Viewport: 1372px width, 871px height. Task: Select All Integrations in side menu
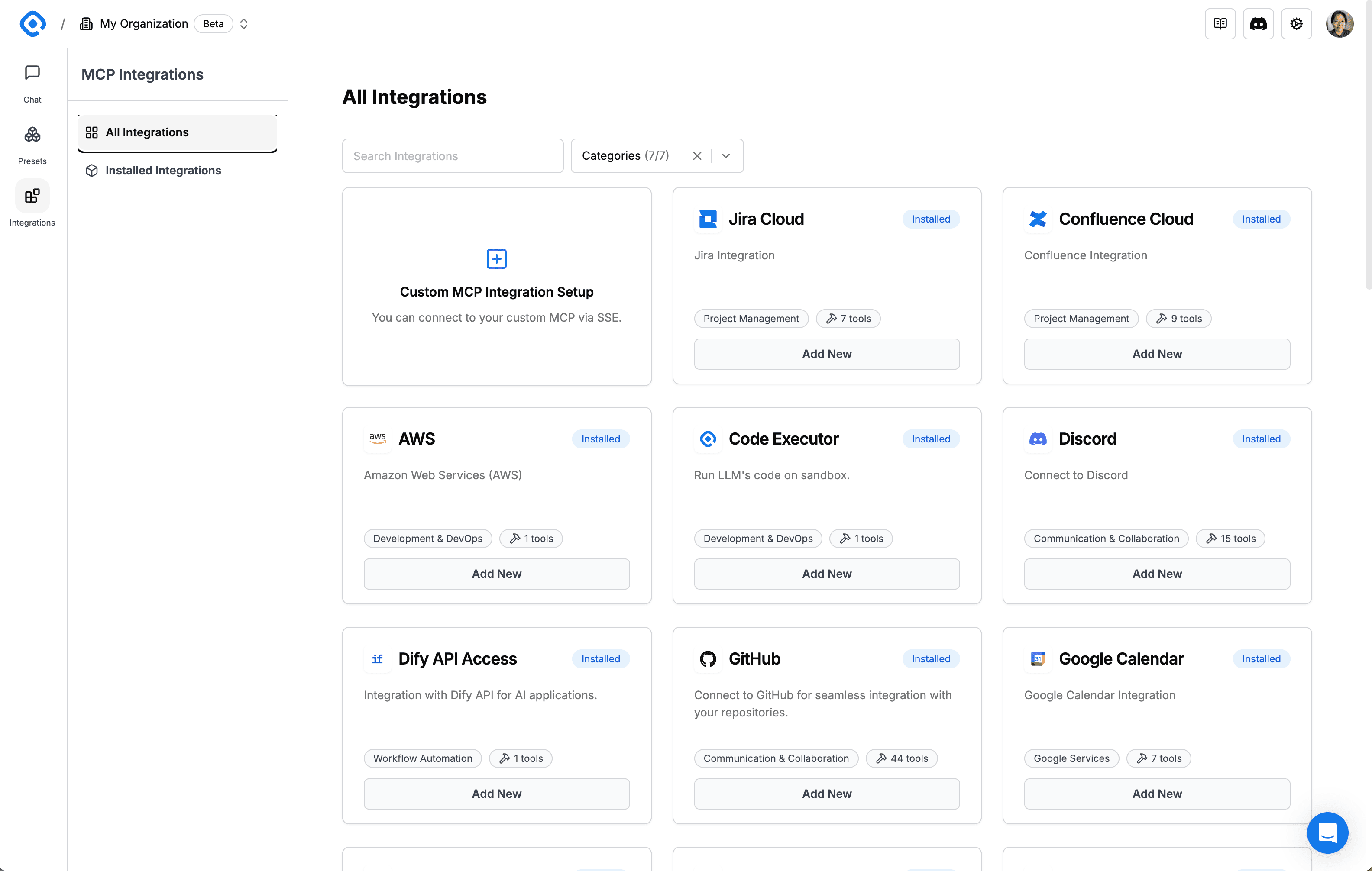click(x=177, y=132)
